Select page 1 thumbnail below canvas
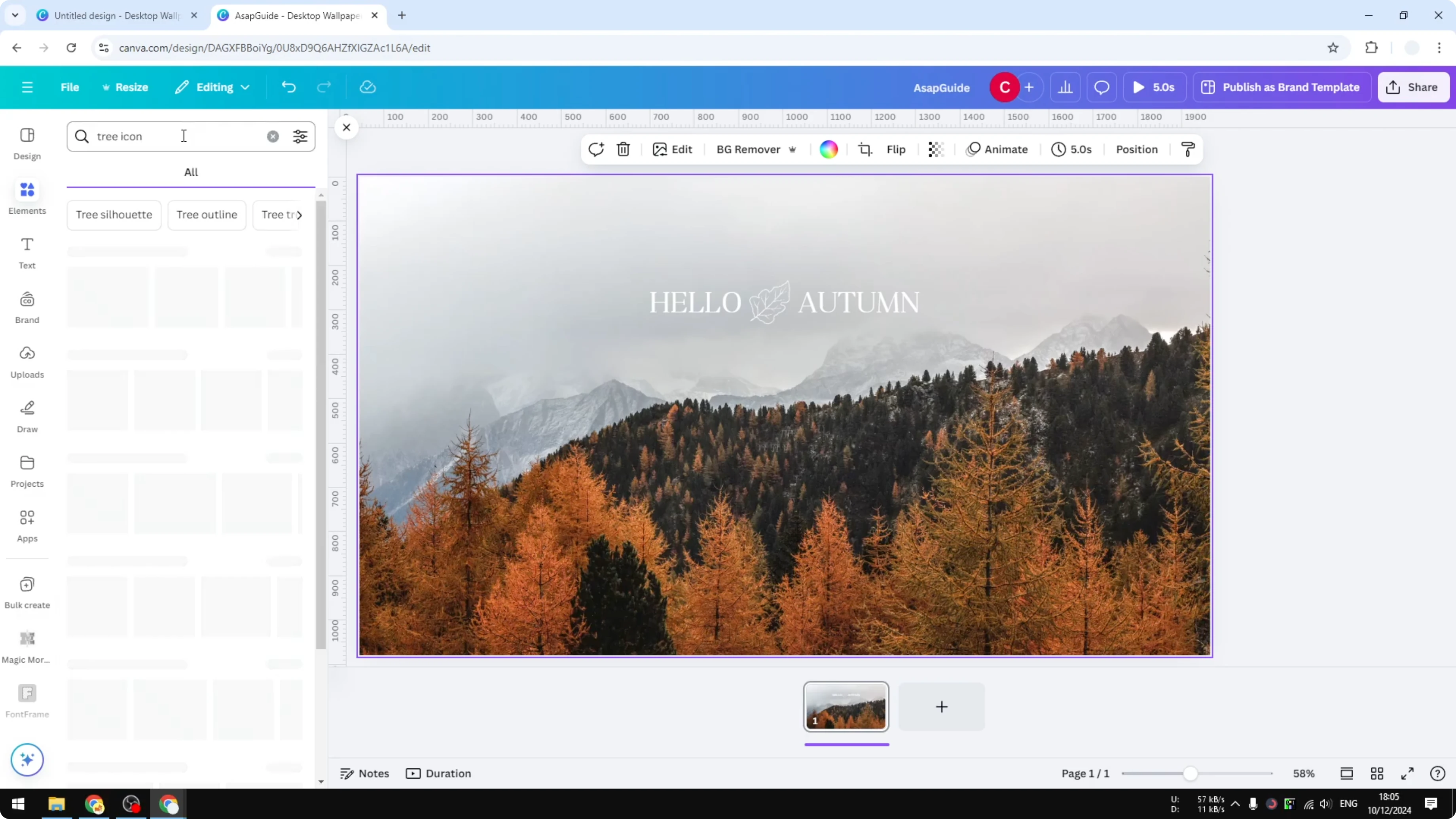1456x819 pixels. click(846, 707)
